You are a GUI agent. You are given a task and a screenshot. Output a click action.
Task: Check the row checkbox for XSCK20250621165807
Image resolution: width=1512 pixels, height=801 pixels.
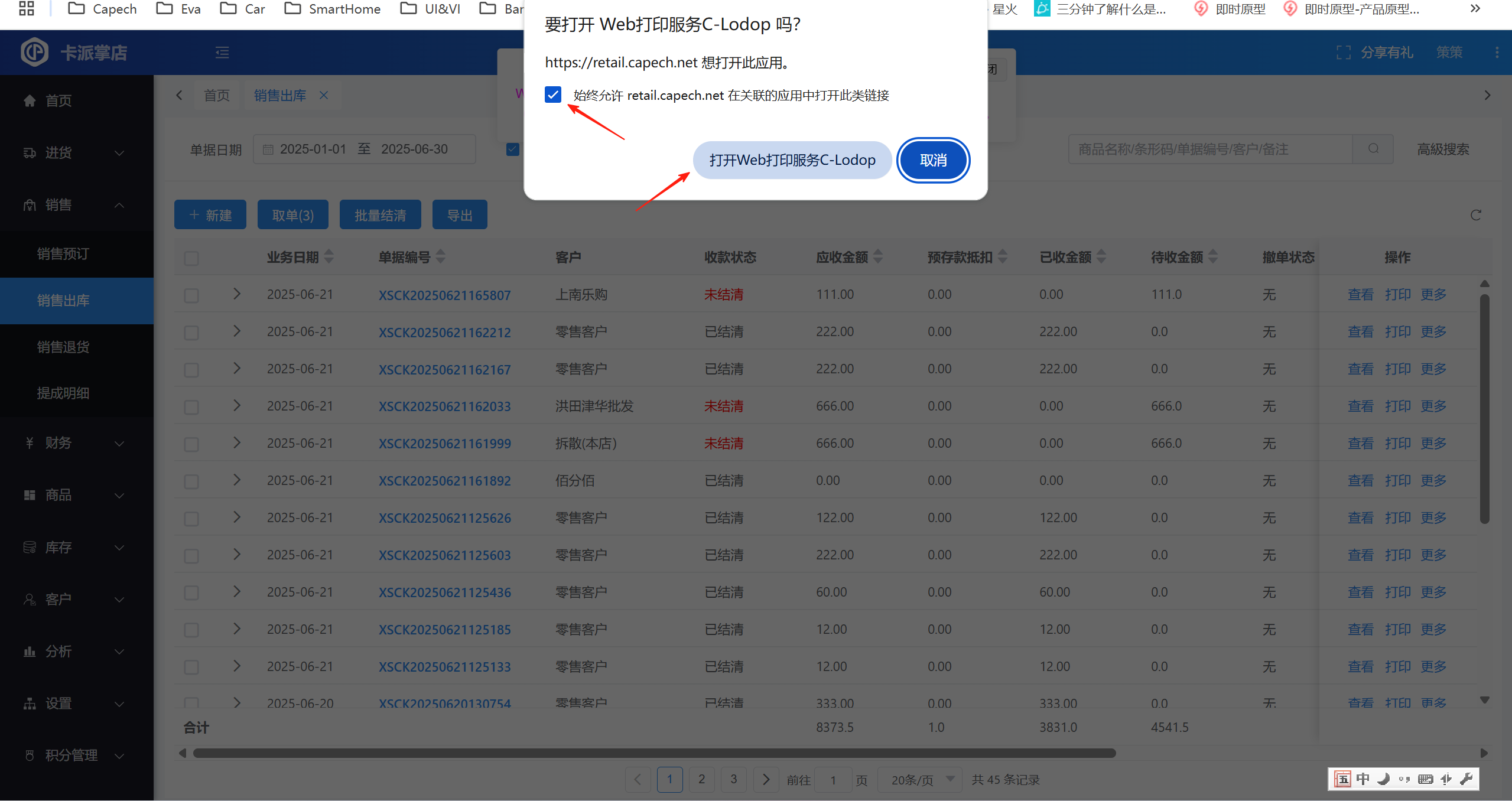coord(191,295)
